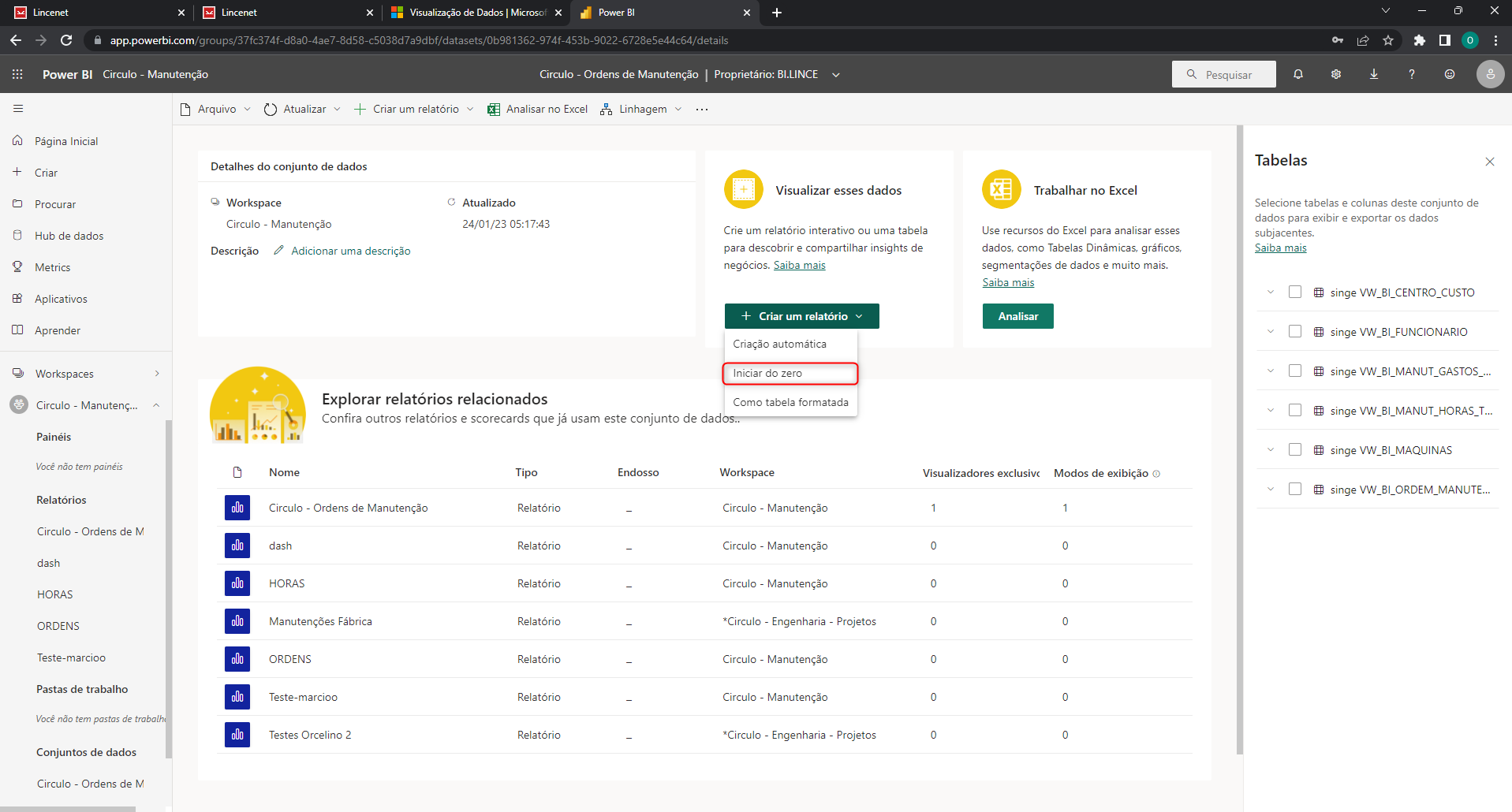This screenshot has height=812, width=1512.
Task: Click report icon for HORAS row
Action: coord(237,583)
